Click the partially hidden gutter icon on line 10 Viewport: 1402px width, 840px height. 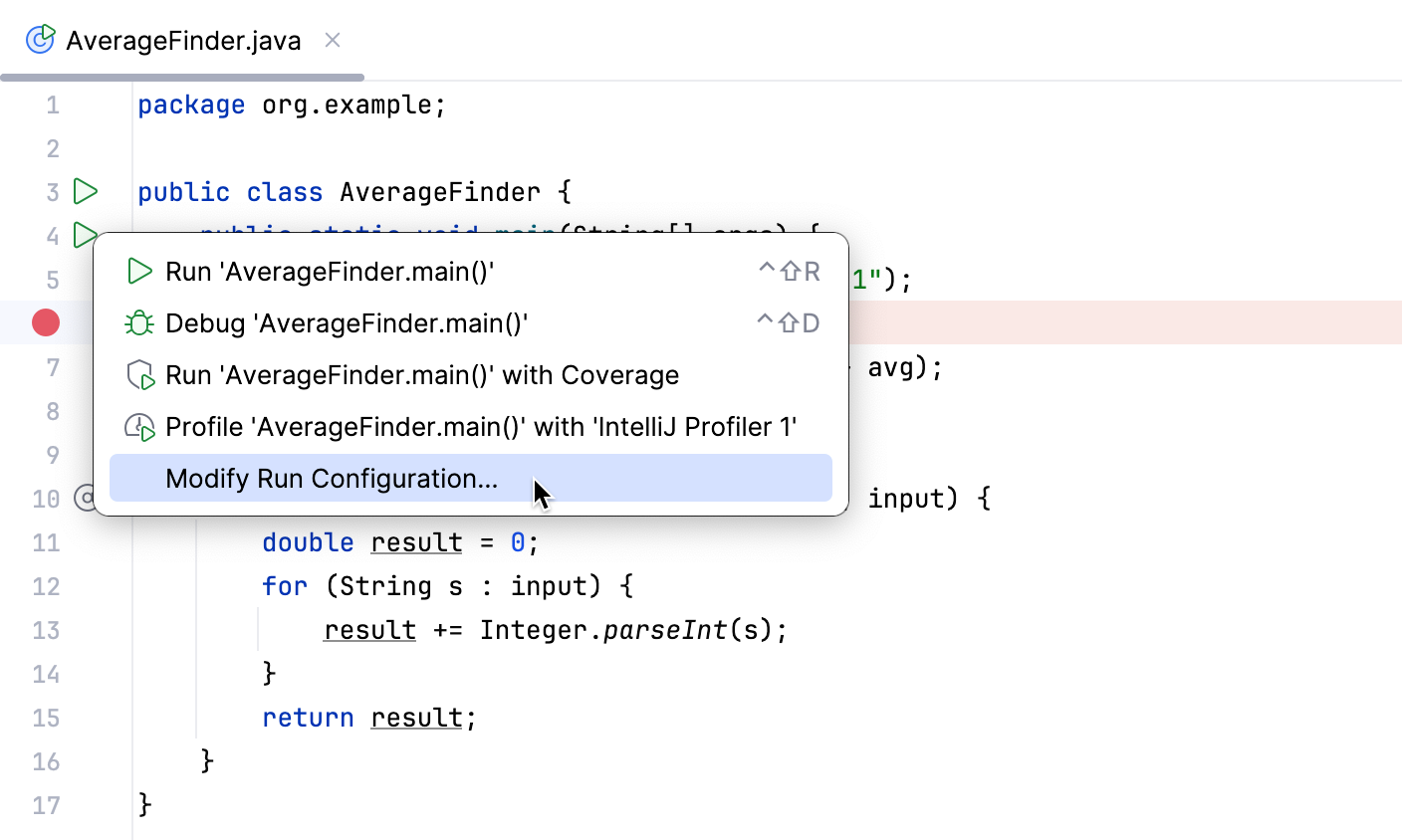click(84, 498)
